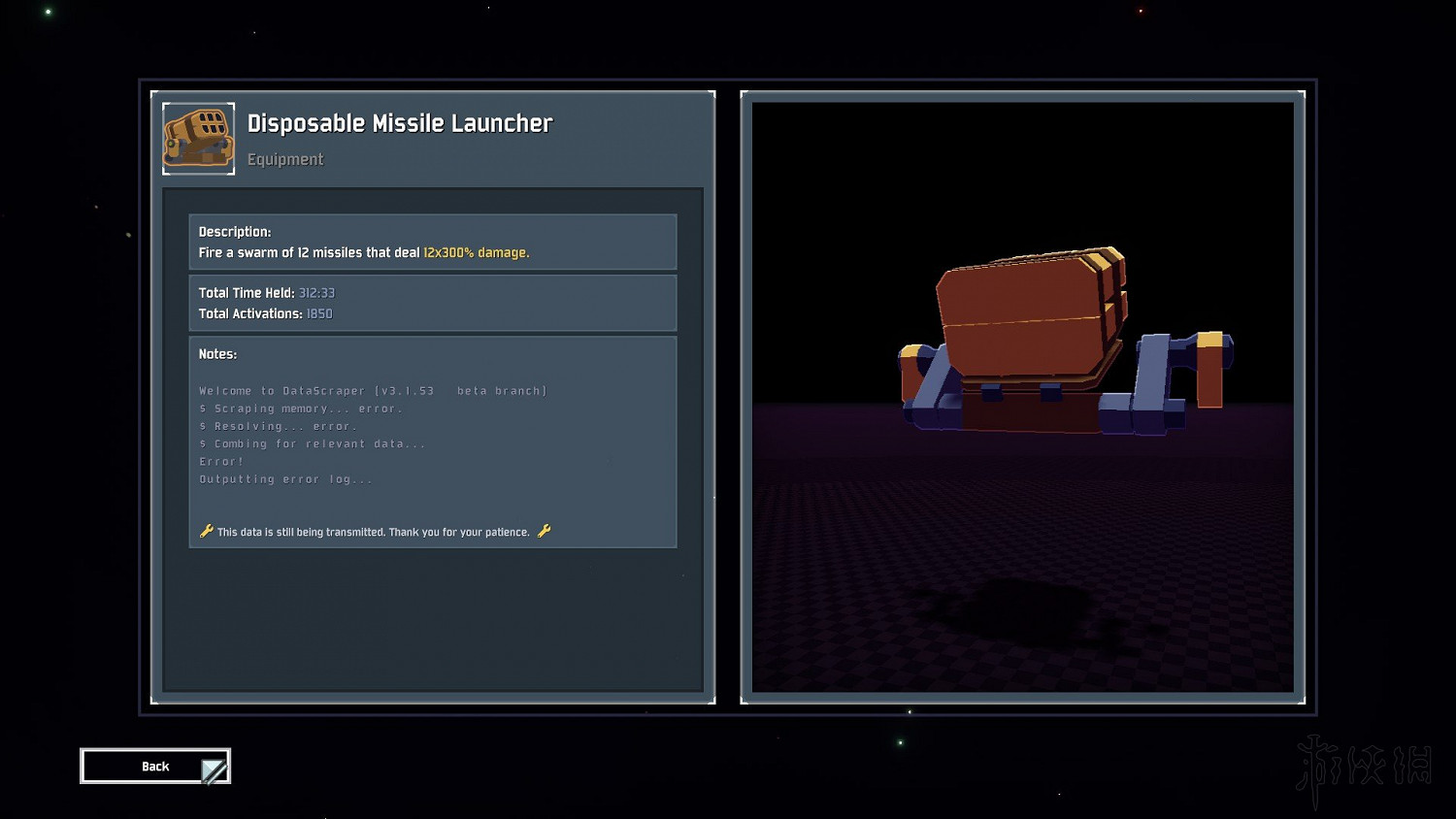Click the "Error!" log line
This screenshot has height=819, width=1456.
221,462
